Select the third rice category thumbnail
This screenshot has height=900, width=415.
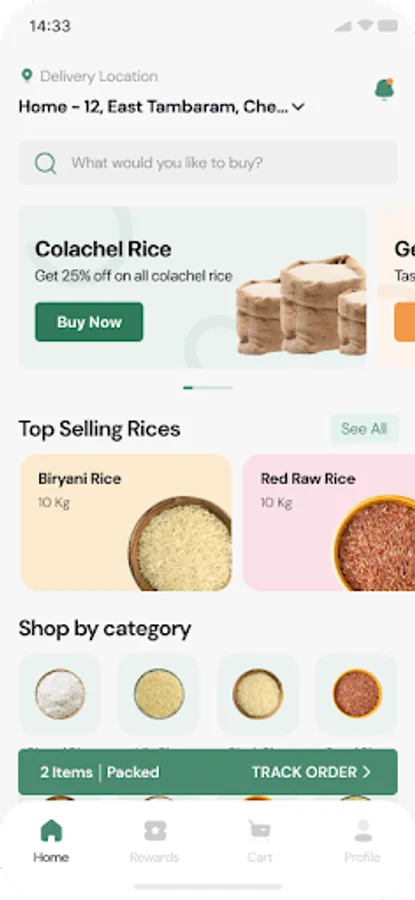258,694
